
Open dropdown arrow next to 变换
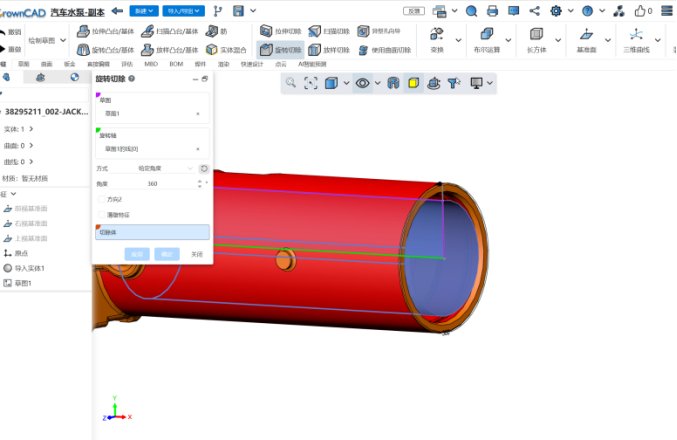click(x=459, y=40)
